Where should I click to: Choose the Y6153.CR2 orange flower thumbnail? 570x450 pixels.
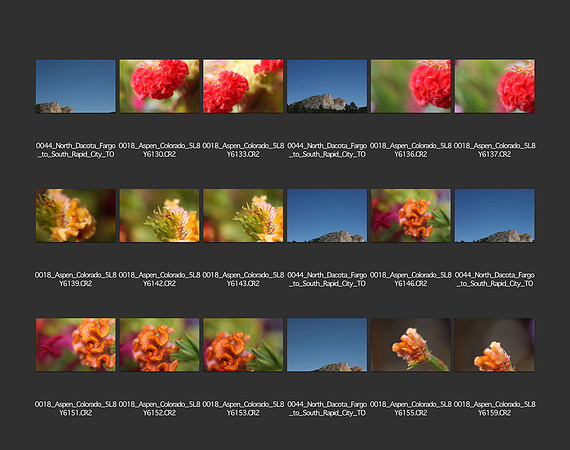pyautogui.click(x=243, y=345)
